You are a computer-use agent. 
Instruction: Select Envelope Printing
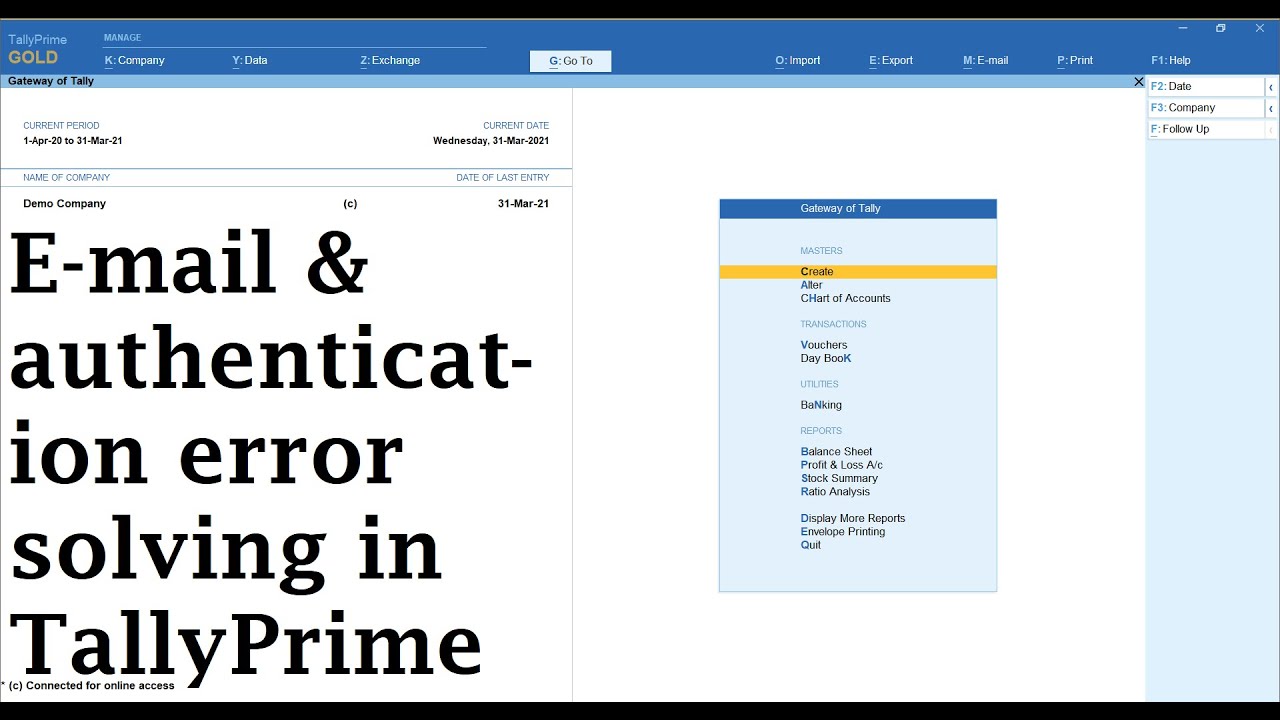pos(843,531)
